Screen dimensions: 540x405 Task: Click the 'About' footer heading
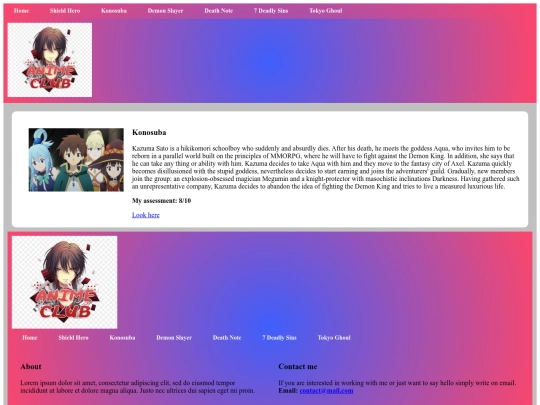click(x=31, y=366)
